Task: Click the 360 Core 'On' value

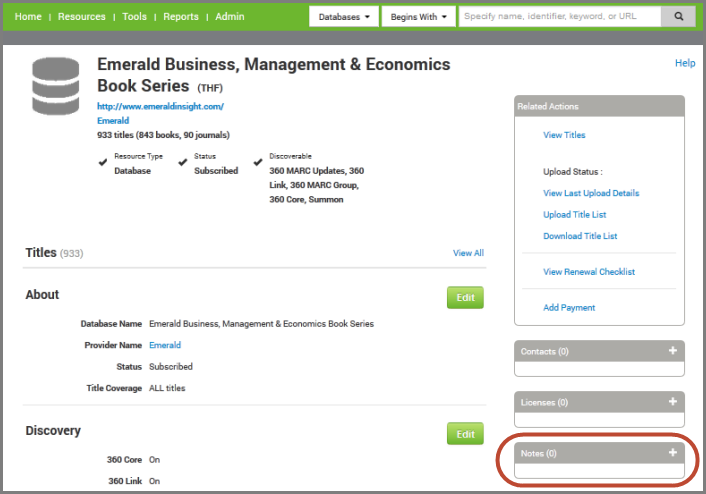Action: 154,460
